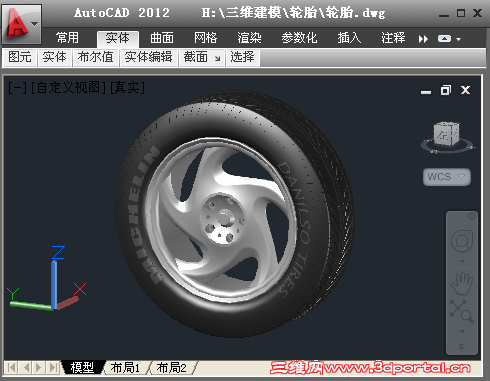Open the [自定义视图] view menu
Image resolution: width=490 pixels, height=381 pixels.
(x=69, y=88)
